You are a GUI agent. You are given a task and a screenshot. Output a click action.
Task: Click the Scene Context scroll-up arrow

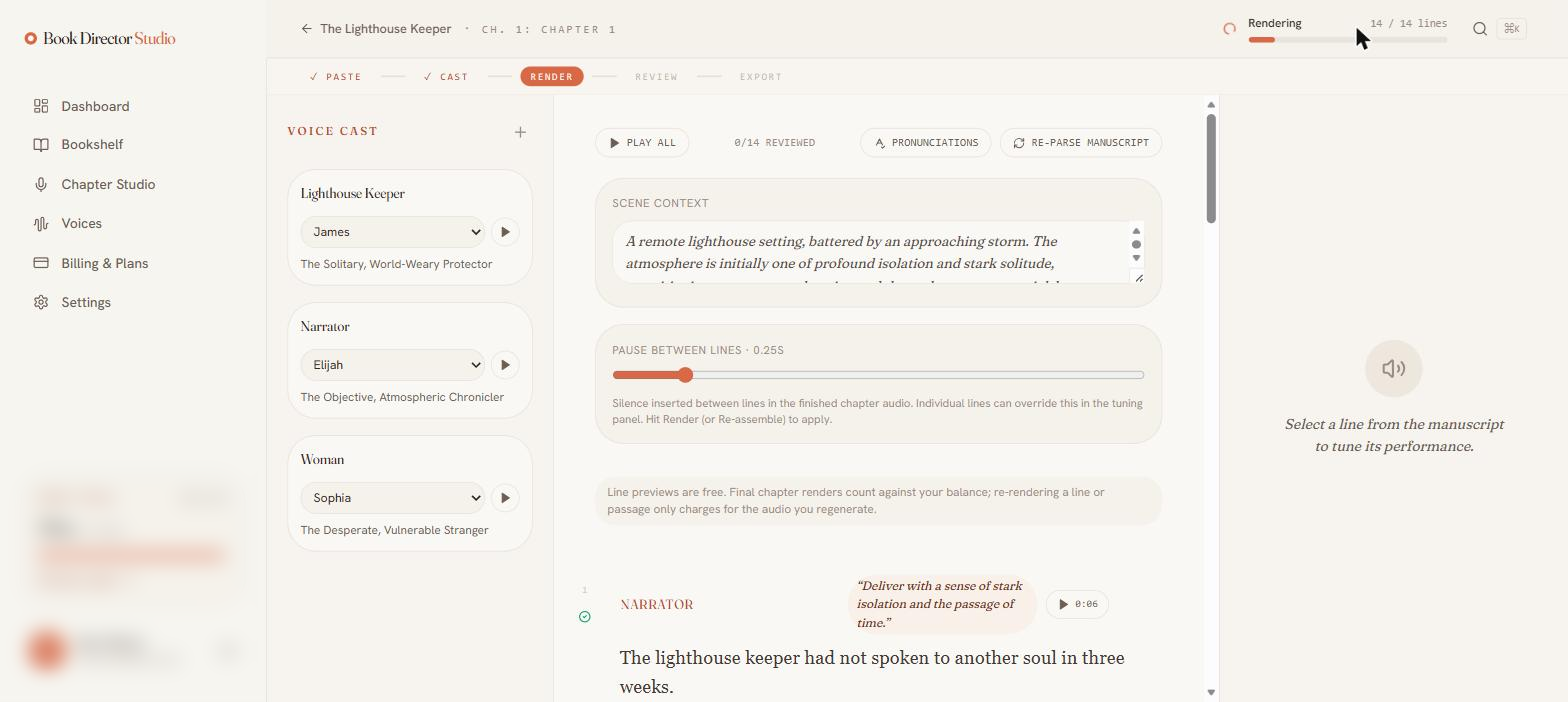pos(1136,231)
